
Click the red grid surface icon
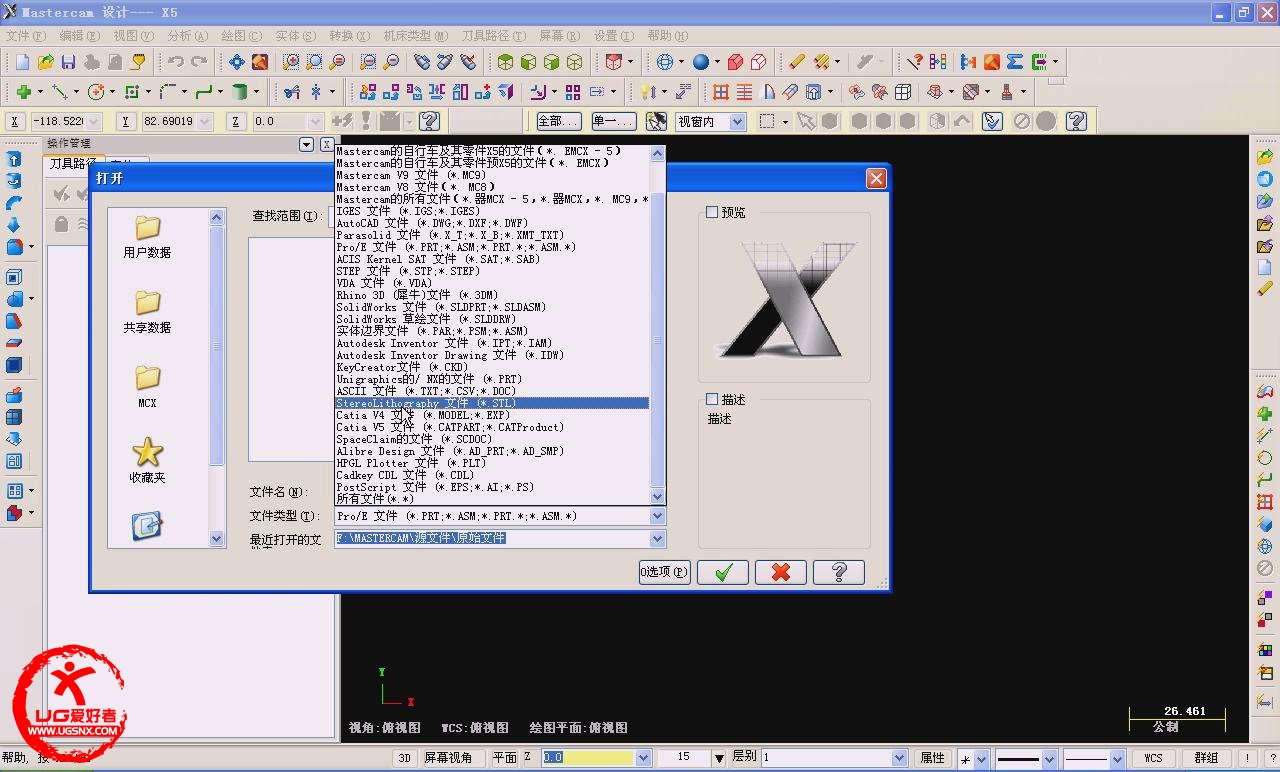[x=721, y=92]
